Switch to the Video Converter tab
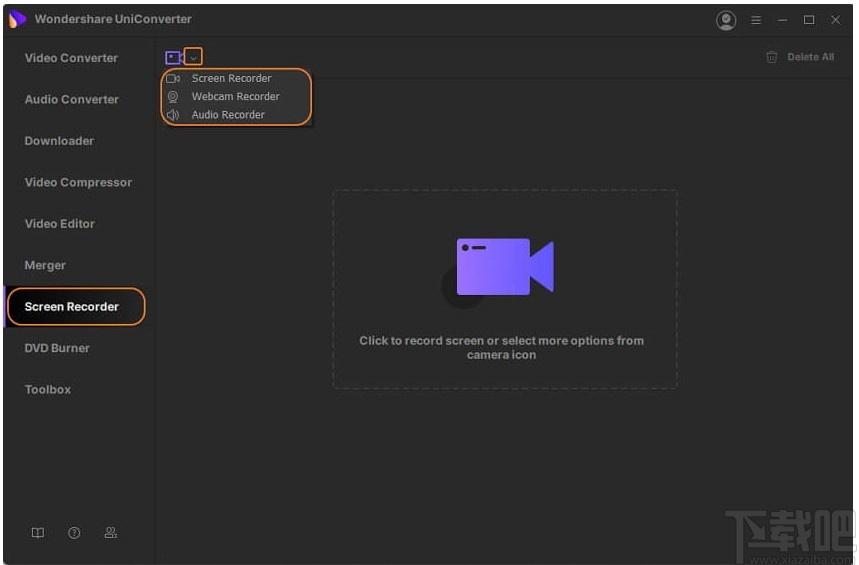The height and width of the screenshot is (565, 859). [71, 58]
